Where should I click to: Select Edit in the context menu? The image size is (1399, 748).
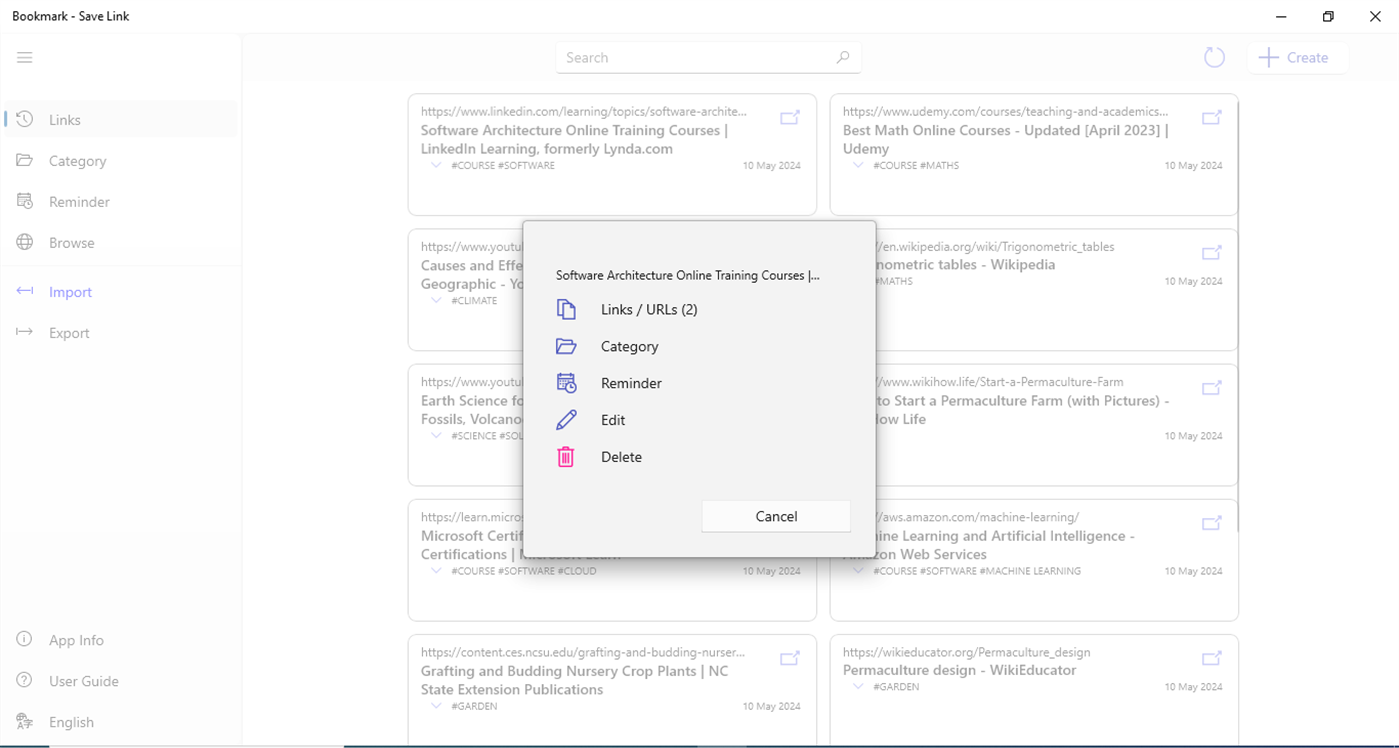coord(612,420)
